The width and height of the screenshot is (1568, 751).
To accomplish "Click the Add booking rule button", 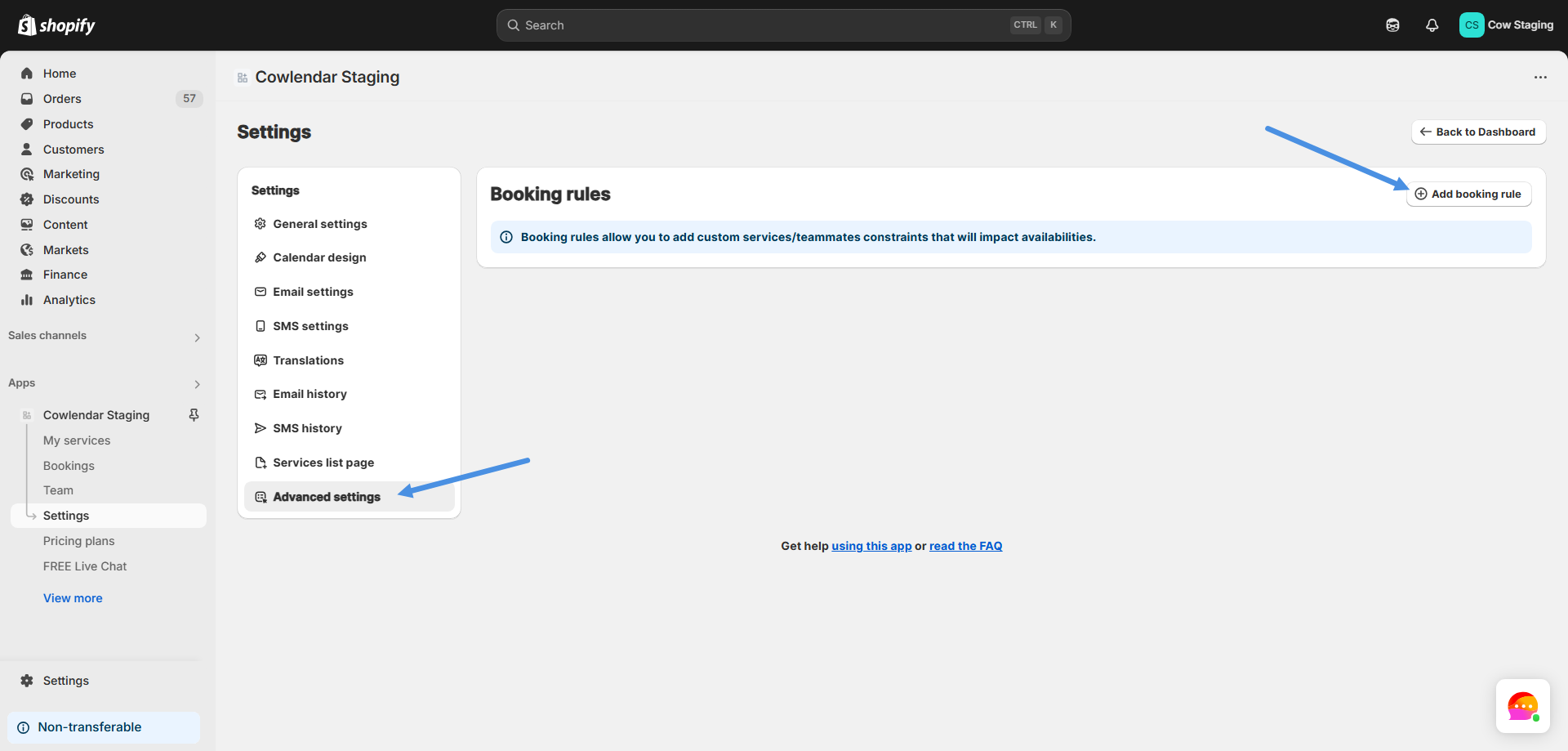I will pyautogui.click(x=1468, y=194).
